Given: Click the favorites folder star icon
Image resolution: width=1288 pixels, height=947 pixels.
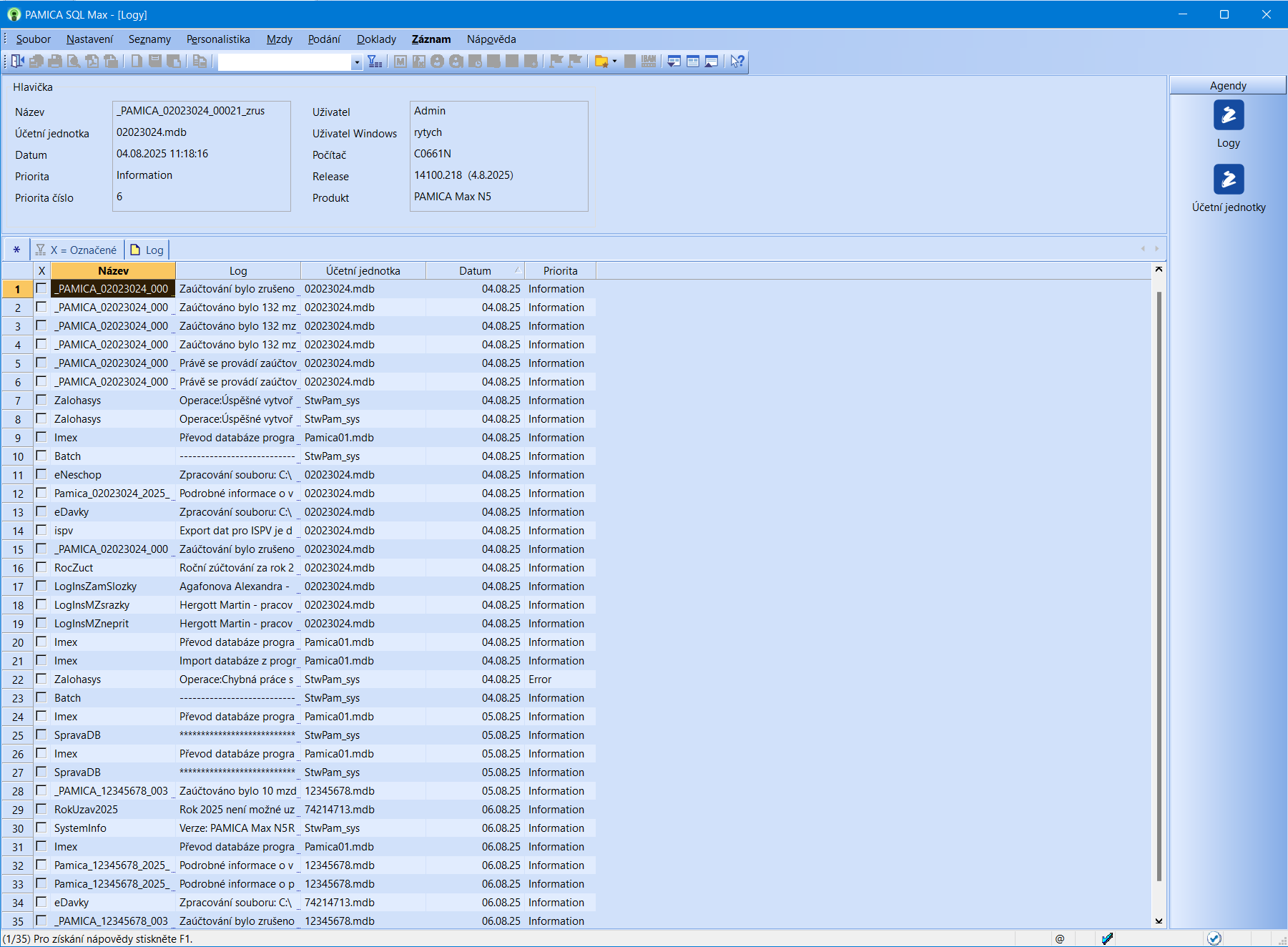Looking at the screenshot, I should pos(601,62).
